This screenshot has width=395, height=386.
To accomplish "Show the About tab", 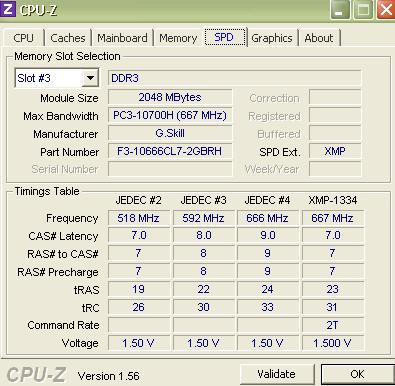I will pyautogui.click(x=319, y=38).
